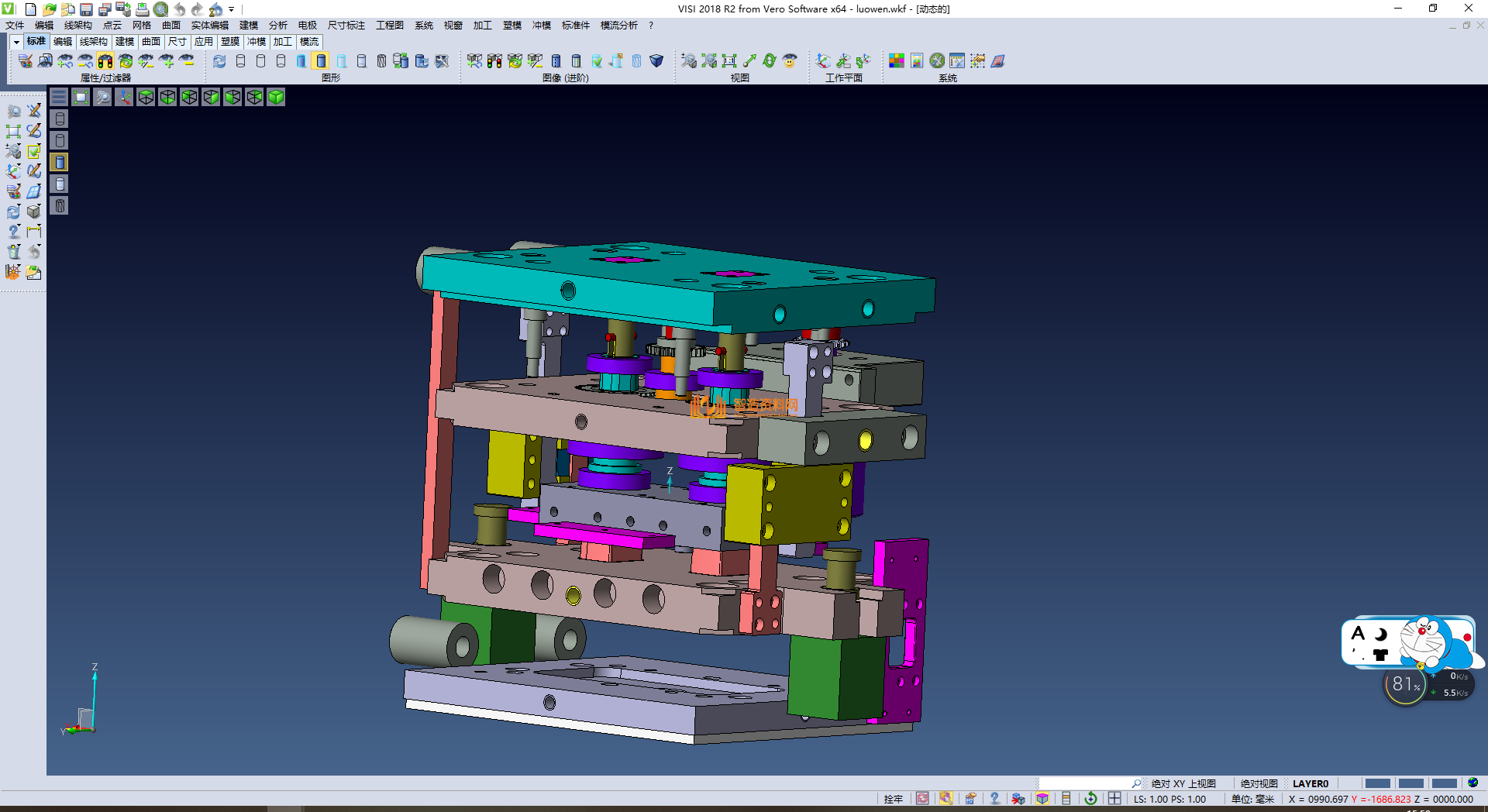Image resolution: width=1488 pixels, height=812 pixels.
Task: Click the zoom magnifier icon in viewport toolbar
Action: coord(102,97)
